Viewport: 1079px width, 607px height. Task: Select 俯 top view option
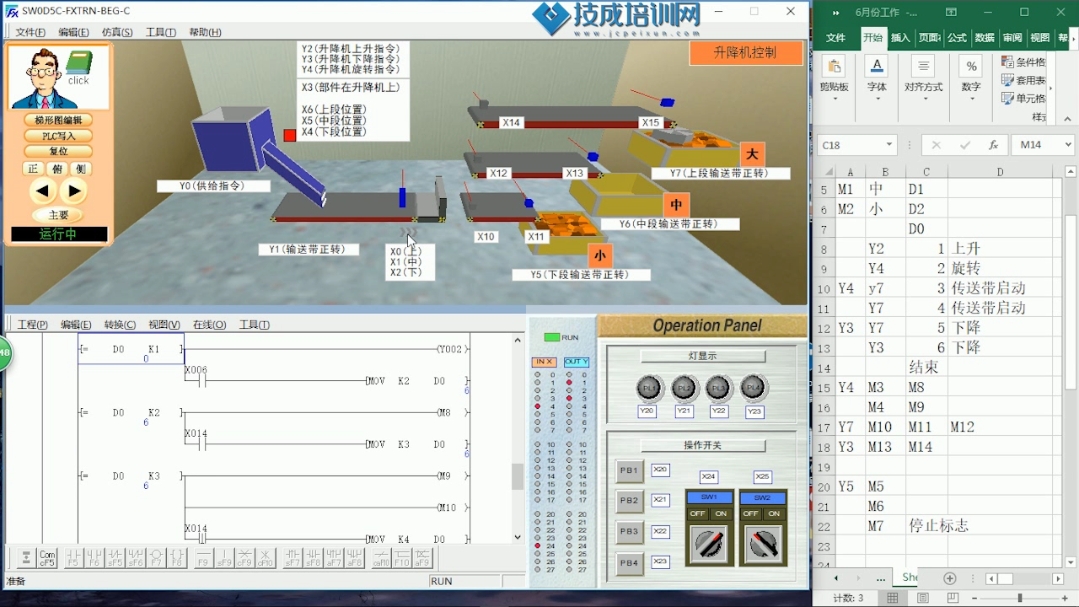point(58,169)
